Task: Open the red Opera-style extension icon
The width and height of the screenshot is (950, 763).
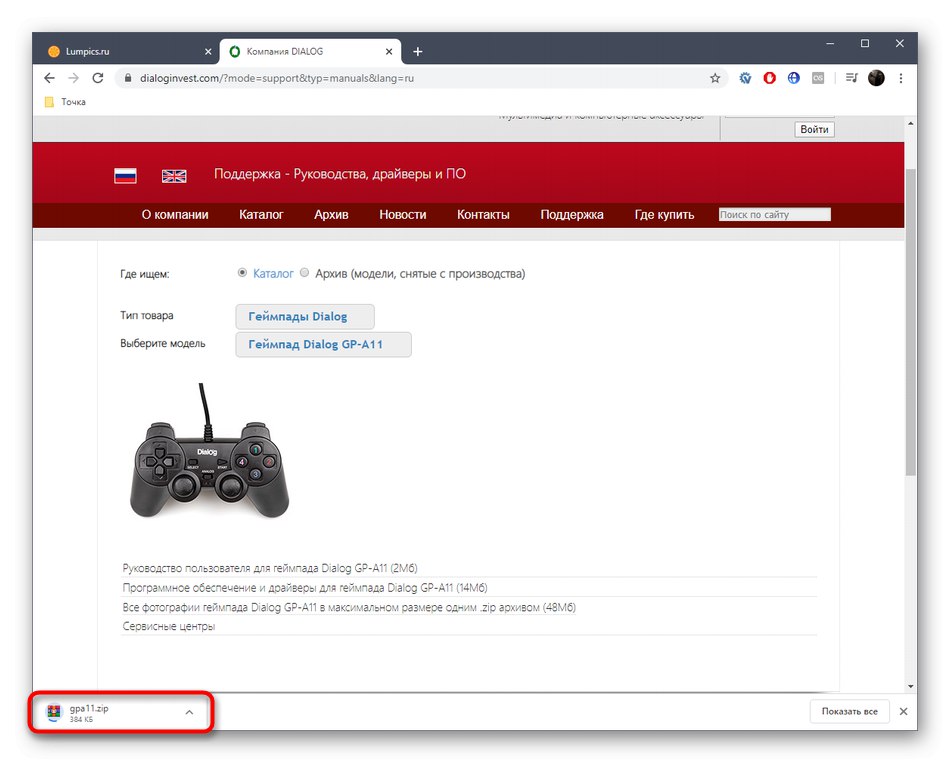Action: click(x=769, y=78)
